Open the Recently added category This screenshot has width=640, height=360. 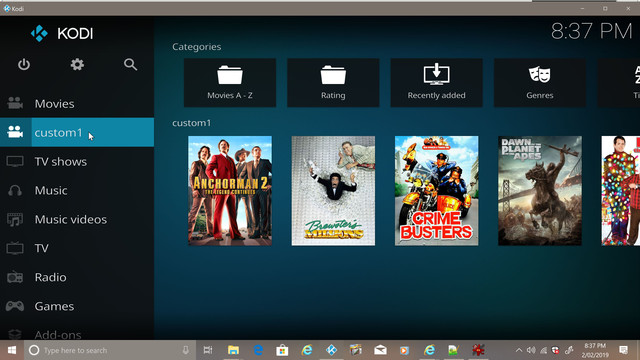coord(436,83)
